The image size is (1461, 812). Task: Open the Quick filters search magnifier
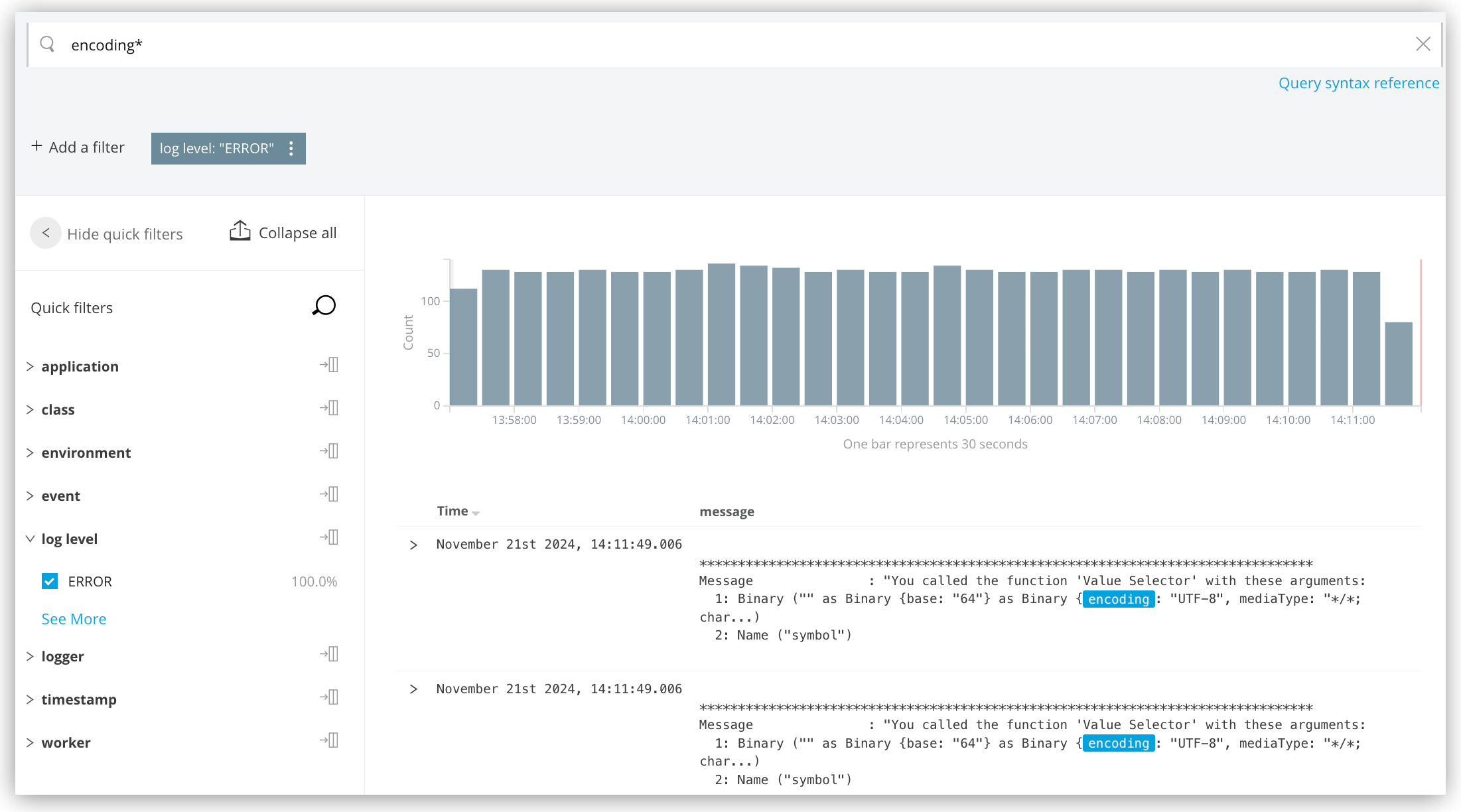click(324, 306)
